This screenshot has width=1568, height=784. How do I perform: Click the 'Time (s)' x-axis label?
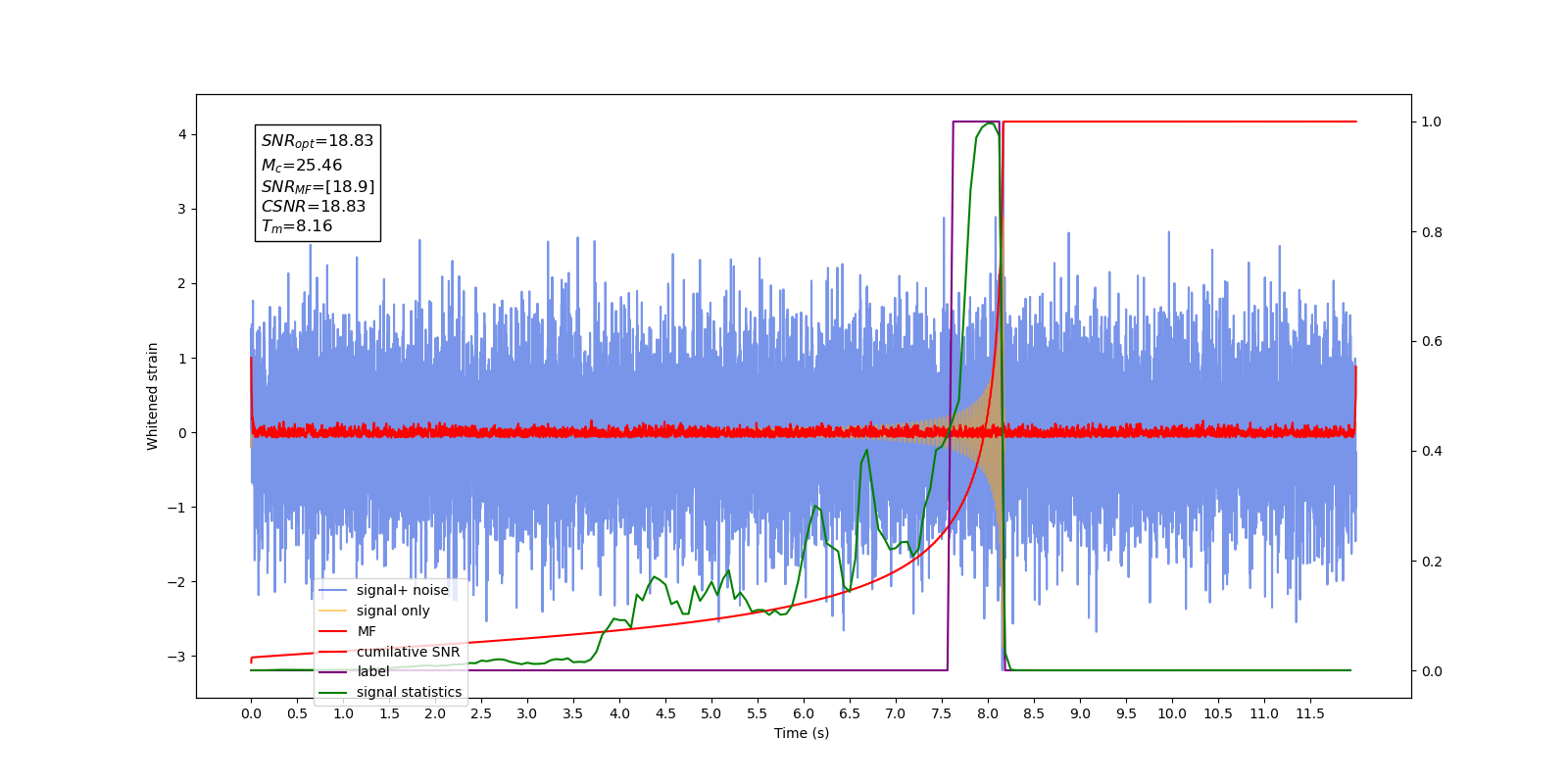pyautogui.click(x=802, y=733)
